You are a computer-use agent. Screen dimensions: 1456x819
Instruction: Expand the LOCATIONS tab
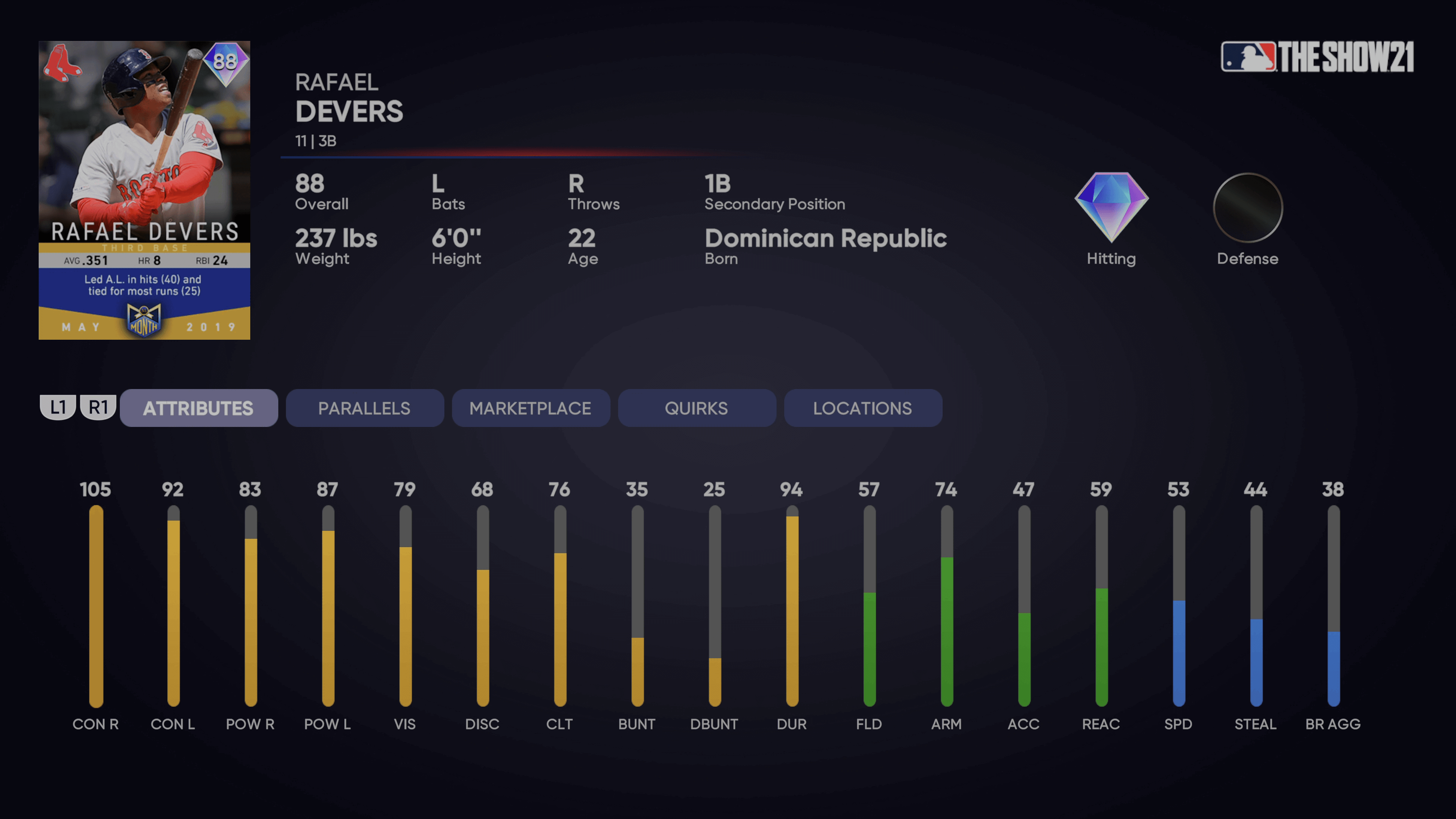tap(862, 408)
